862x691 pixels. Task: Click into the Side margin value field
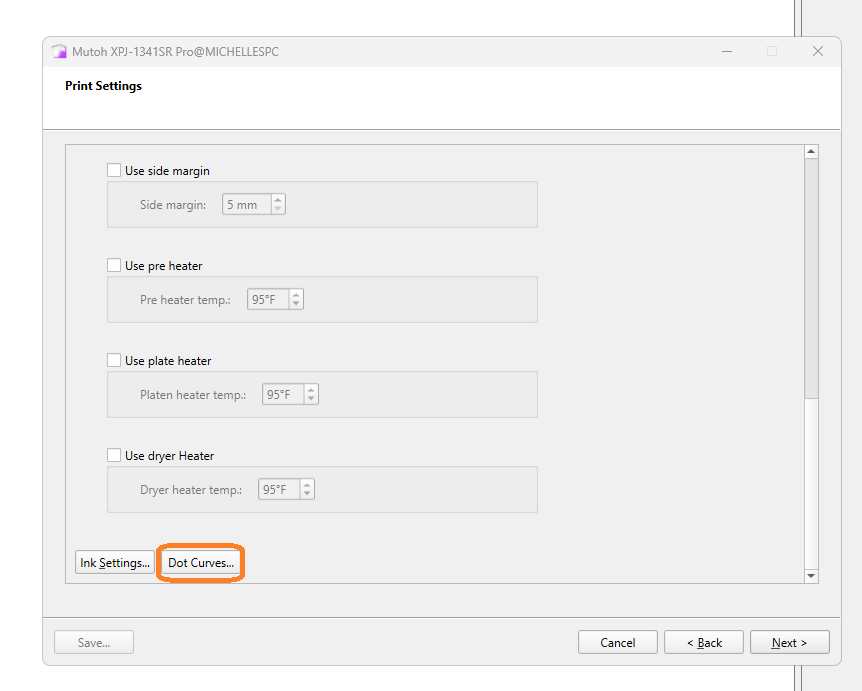pyautogui.click(x=247, y=204)
